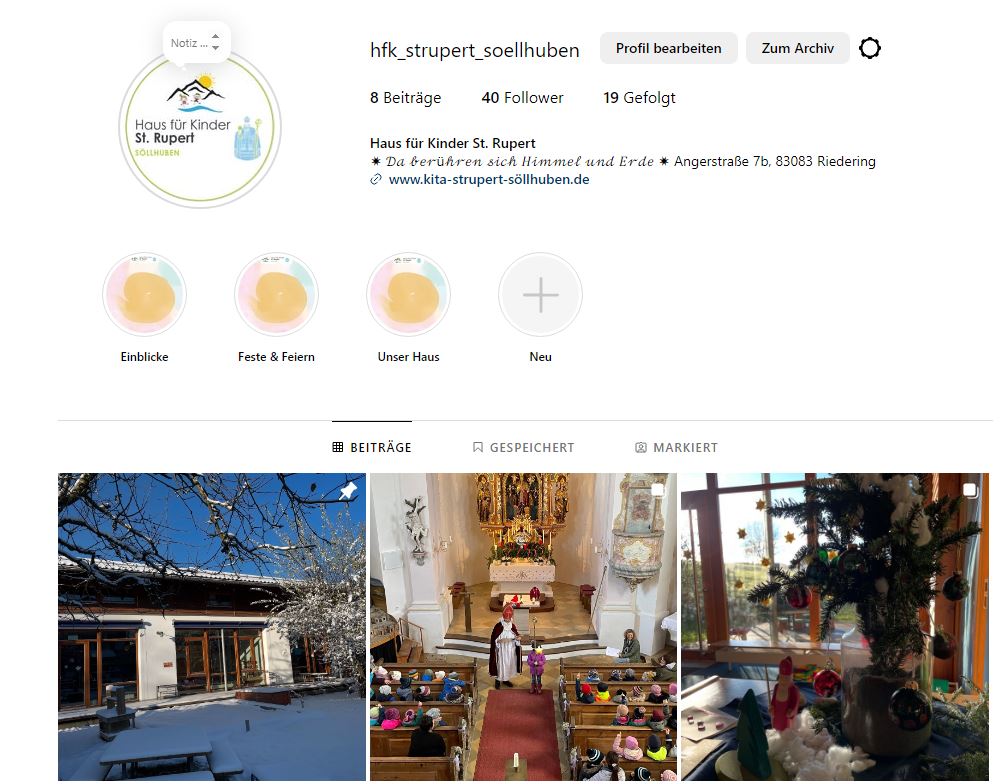
Task: Click the carousel icon on the Christmas tree post
Action: click(x=970, y=490)
